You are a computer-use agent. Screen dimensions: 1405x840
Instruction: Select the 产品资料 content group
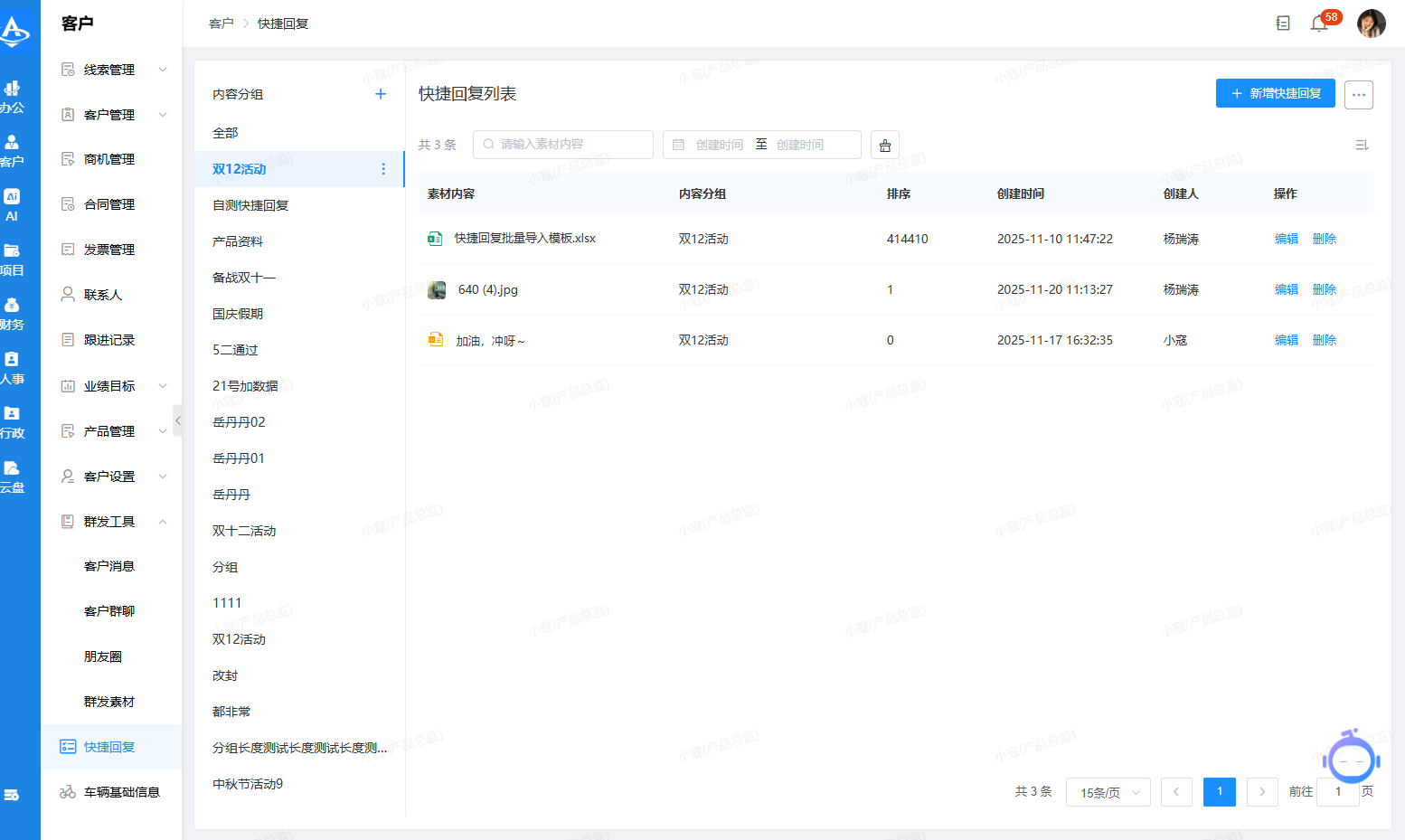pos(238,241)
